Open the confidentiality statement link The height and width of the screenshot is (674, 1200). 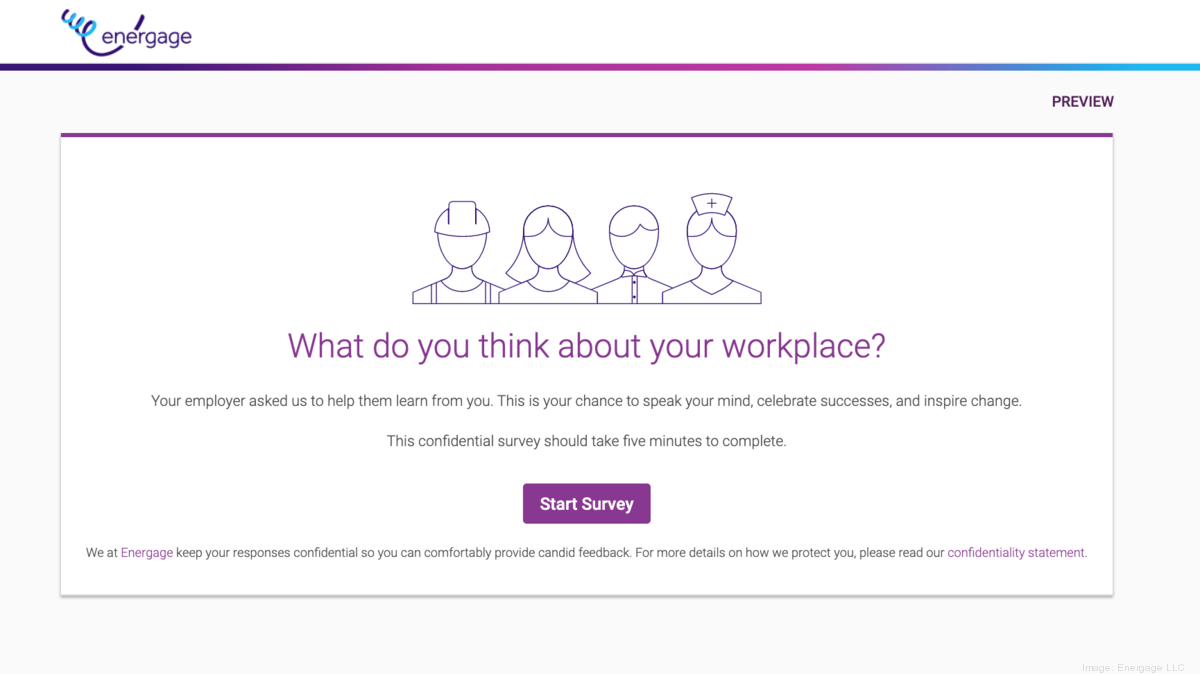(x=1015, y=552)
